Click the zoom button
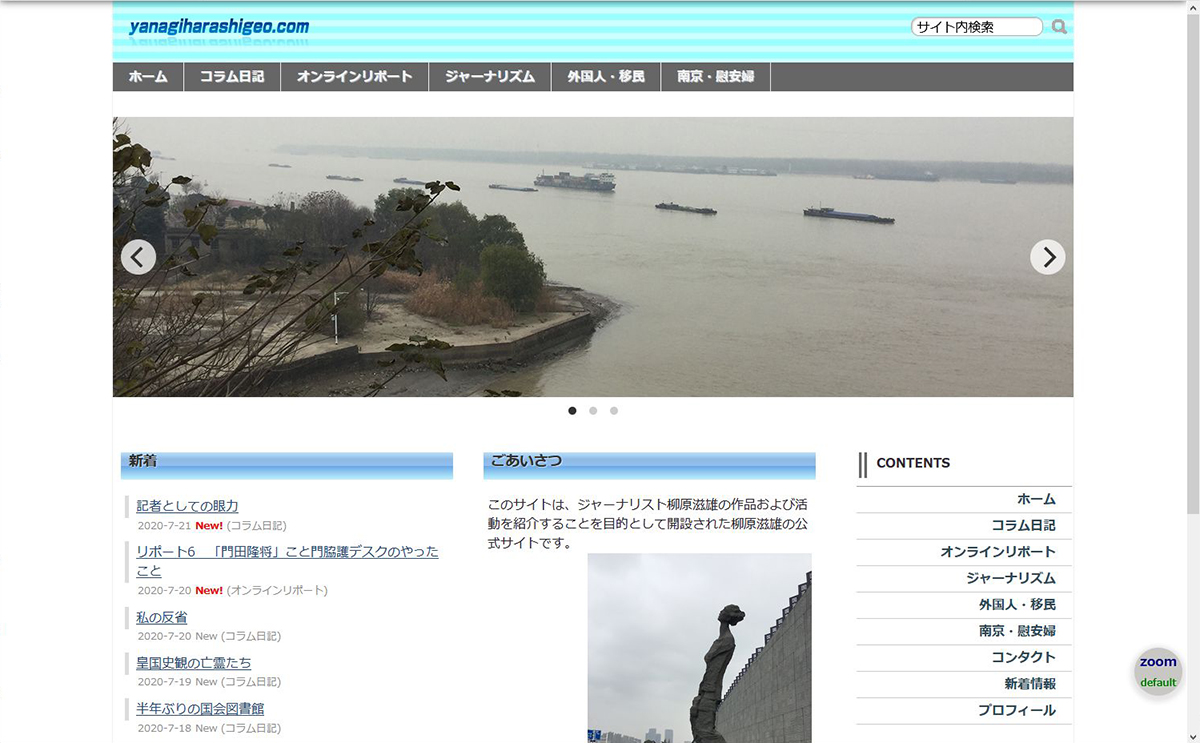Screen dimensions: 1200x743 (1158, 662)
